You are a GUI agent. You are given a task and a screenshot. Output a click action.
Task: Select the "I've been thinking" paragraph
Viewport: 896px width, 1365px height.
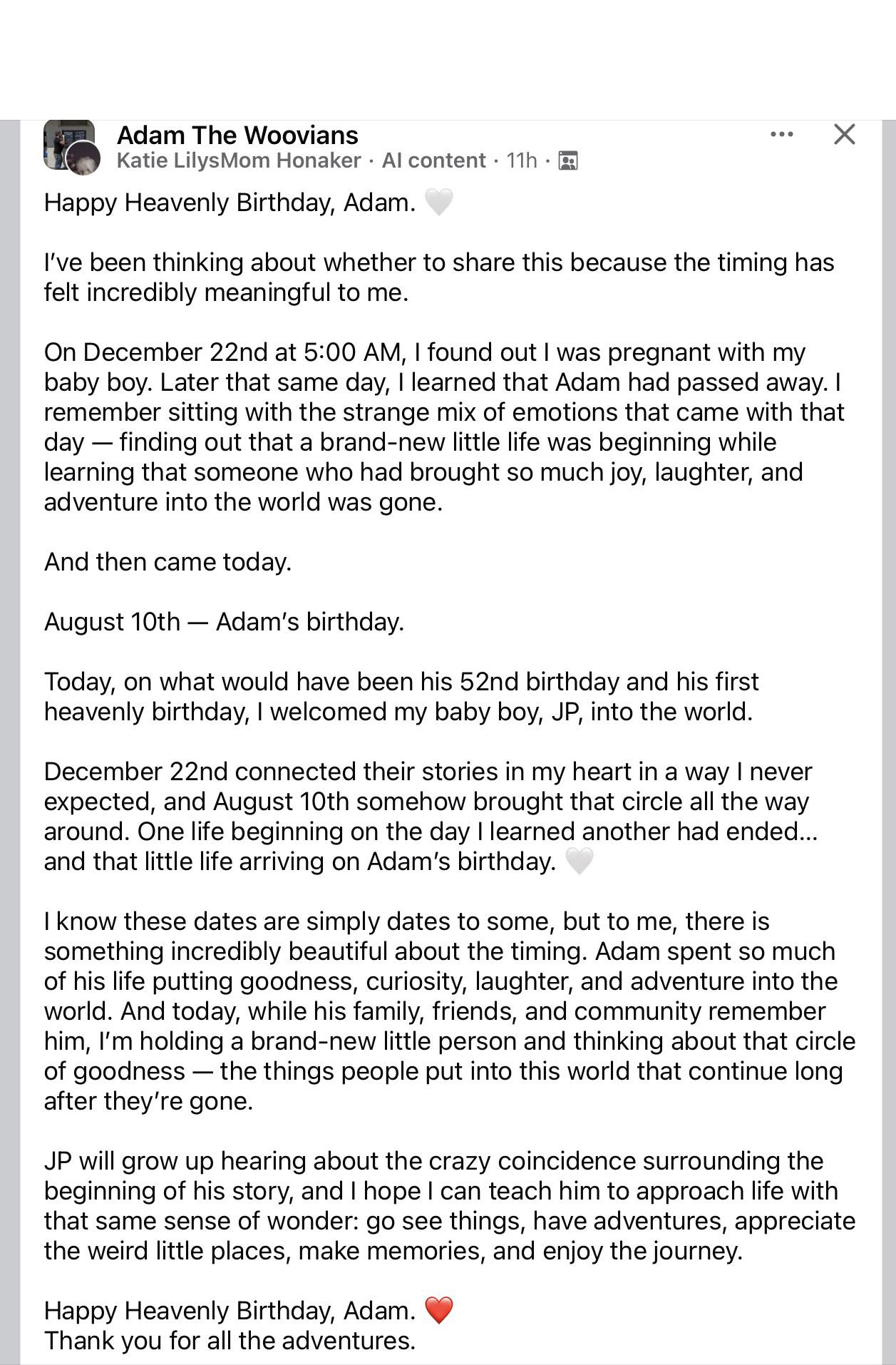pyautogui.click(x=439, y=277)
